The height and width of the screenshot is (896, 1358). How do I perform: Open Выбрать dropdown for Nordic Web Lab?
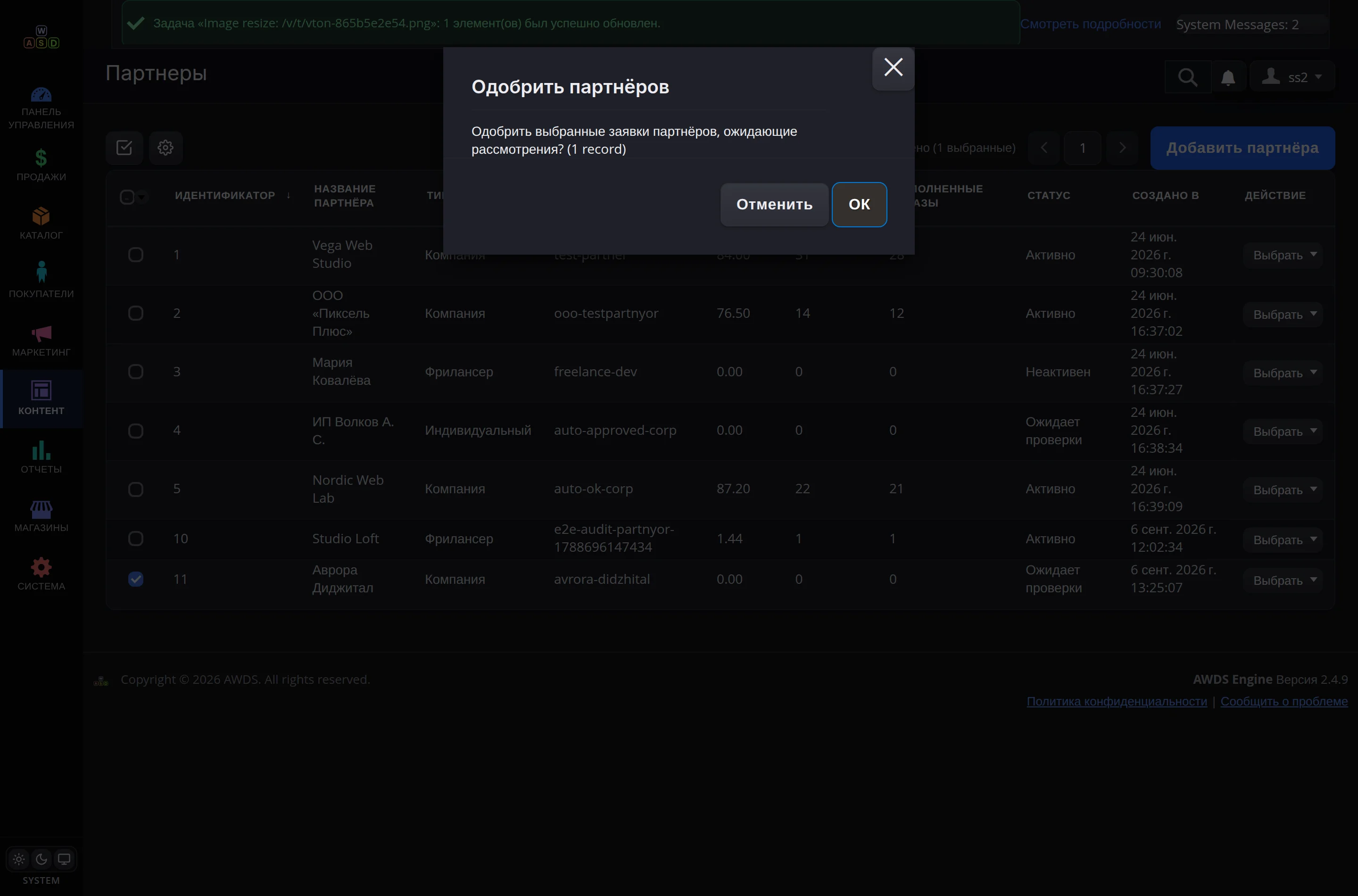[x=1283, y=489]
